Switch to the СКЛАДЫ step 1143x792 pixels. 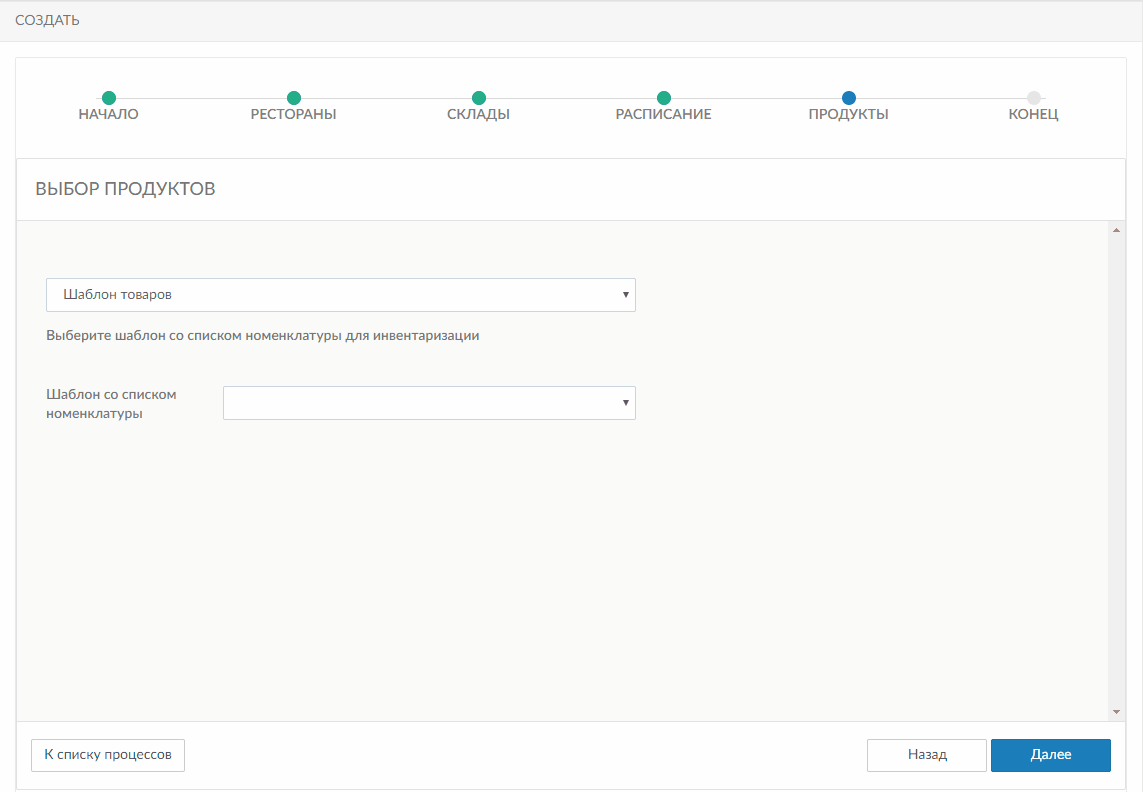click(x=478, y=106)
